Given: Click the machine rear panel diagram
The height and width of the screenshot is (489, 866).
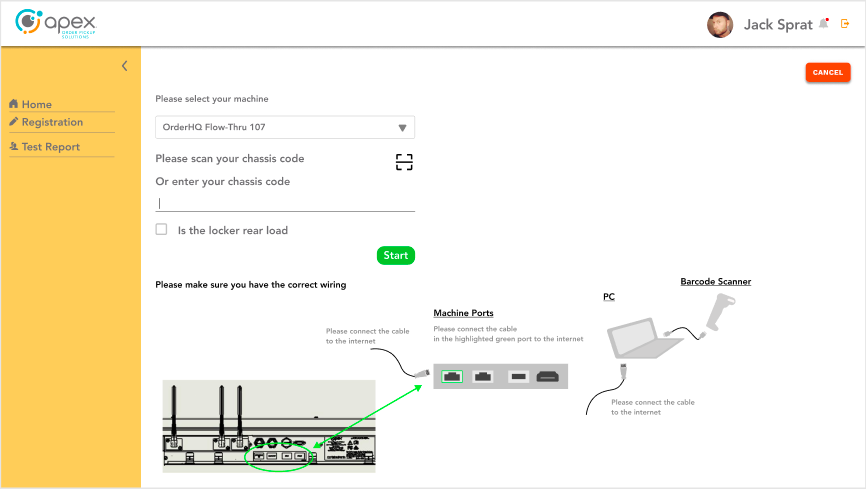Looking at the screenshot, I should click(269, 426).
